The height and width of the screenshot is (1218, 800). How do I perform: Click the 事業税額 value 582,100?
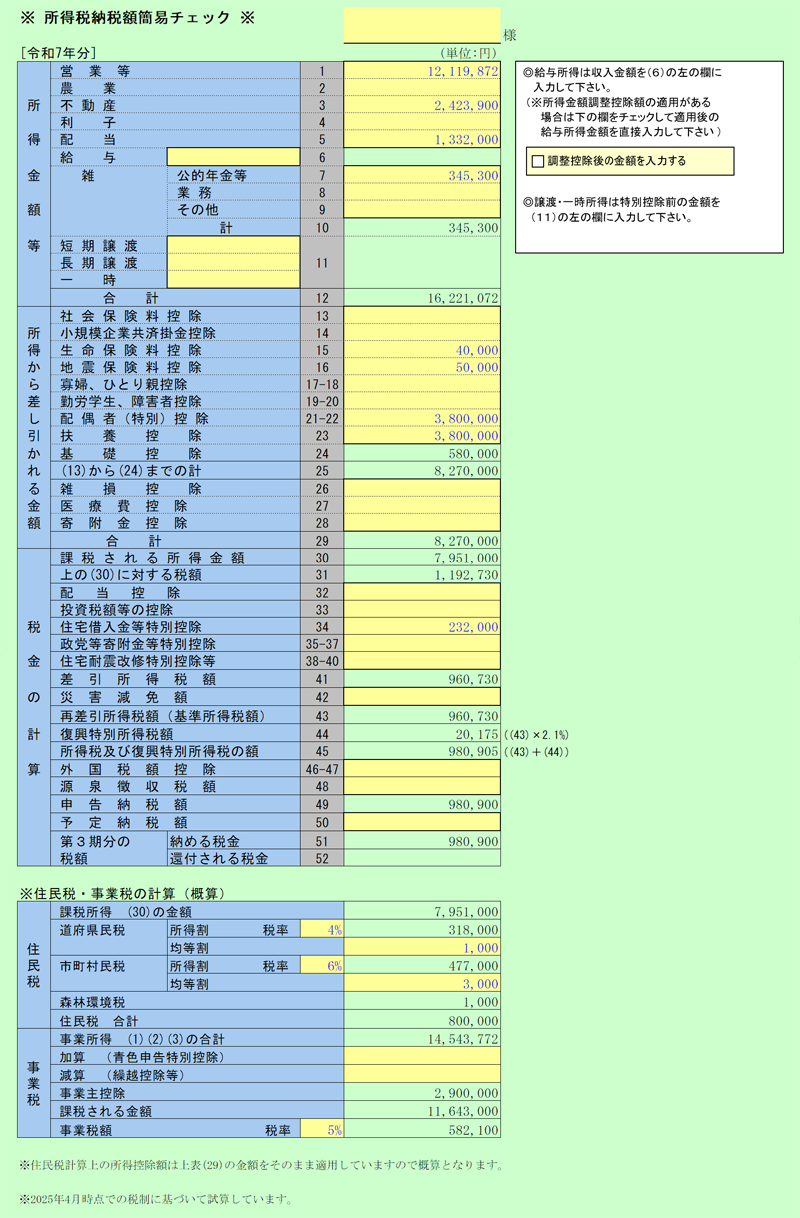click(x=422, y=1130)
